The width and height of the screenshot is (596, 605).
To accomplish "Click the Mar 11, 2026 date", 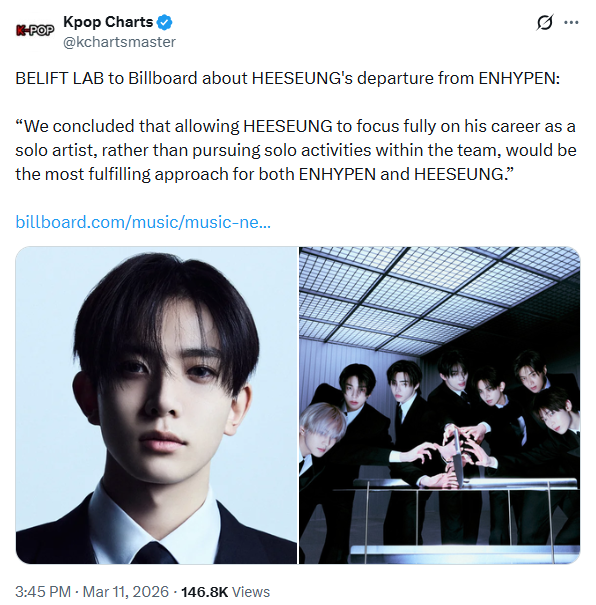I will coord(126,592).
